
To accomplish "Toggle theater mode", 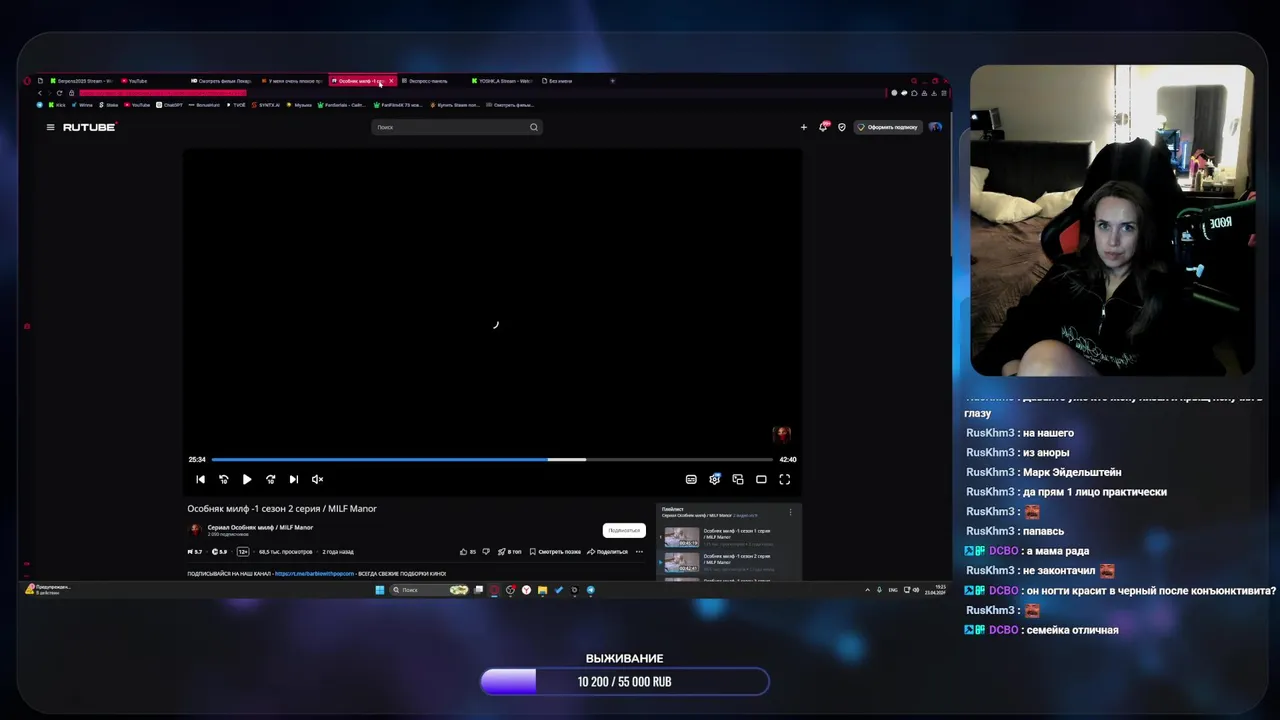I will coord(761,479).
